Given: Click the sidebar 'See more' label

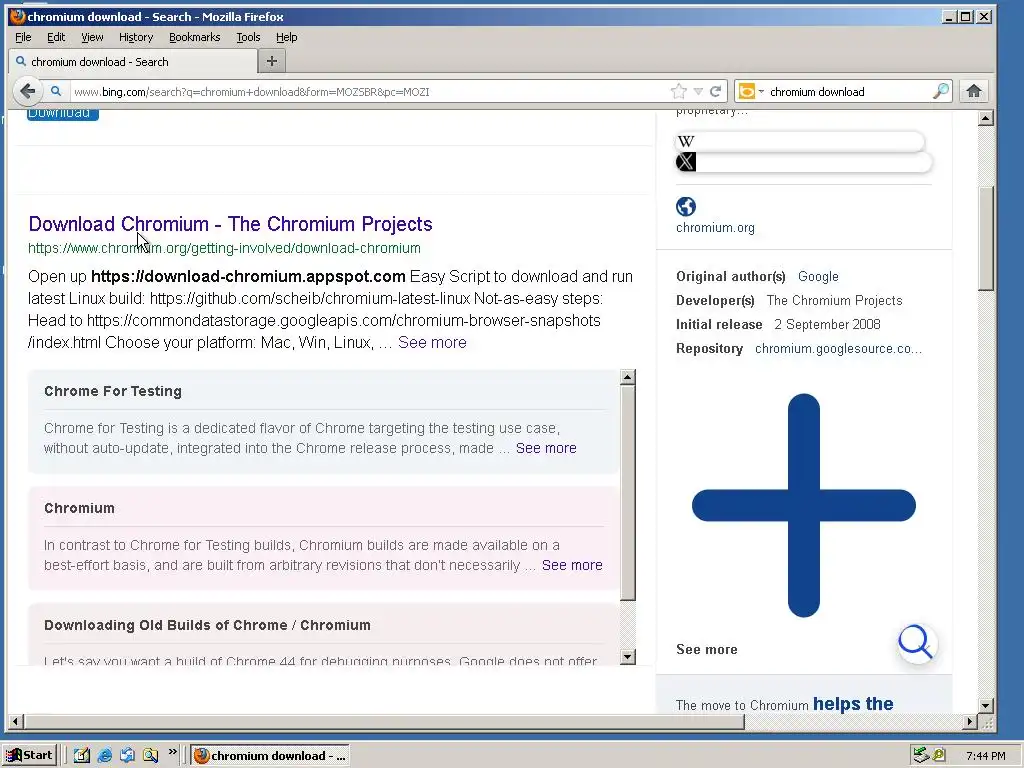Looking at the screenshot, I should pyautogui.click(x=707, y=649).
